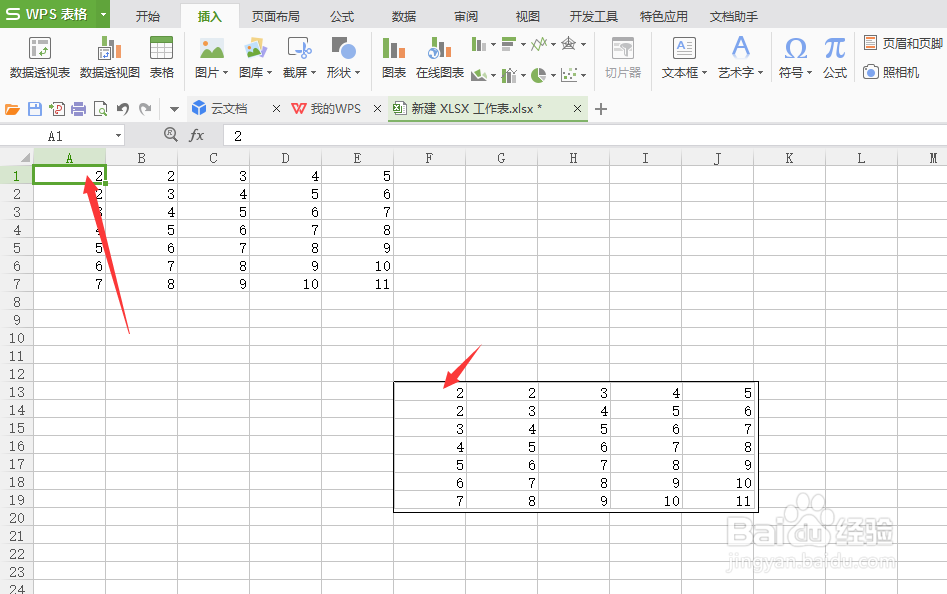Switch to the 开发工具 tab
The height and width of the screenshot is (594, 947).
[593, 16]
